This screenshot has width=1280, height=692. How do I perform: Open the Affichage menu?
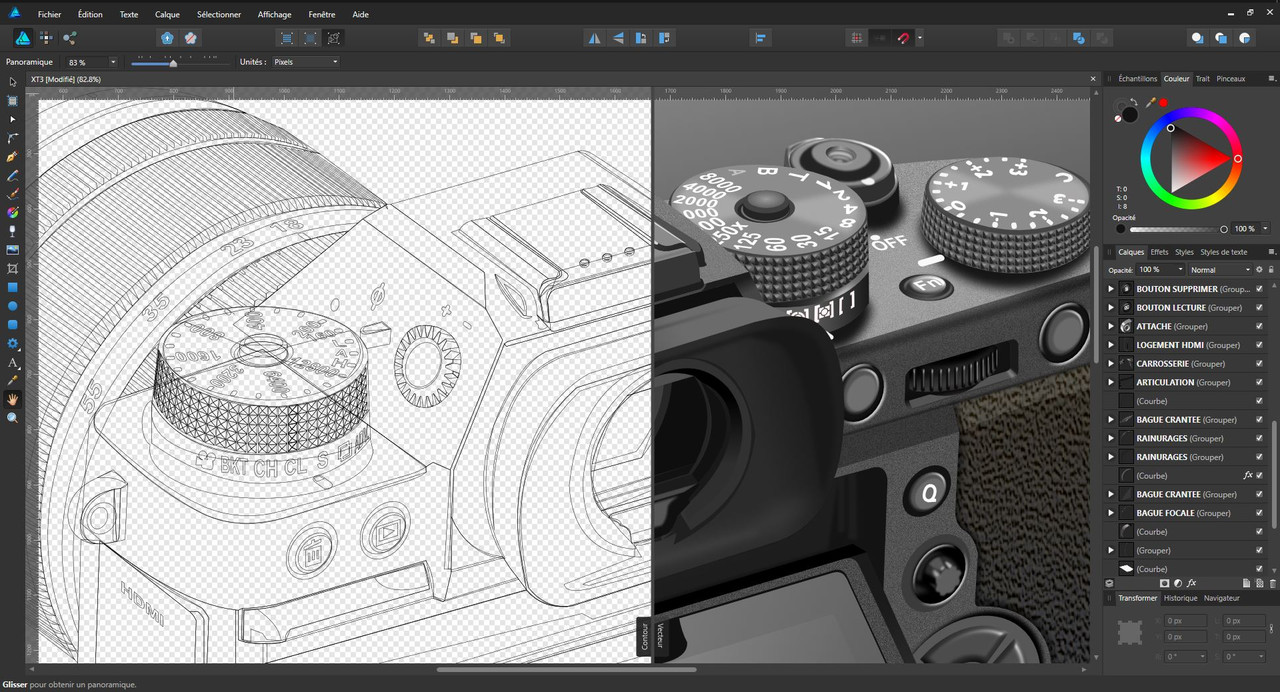coord(274,15)
